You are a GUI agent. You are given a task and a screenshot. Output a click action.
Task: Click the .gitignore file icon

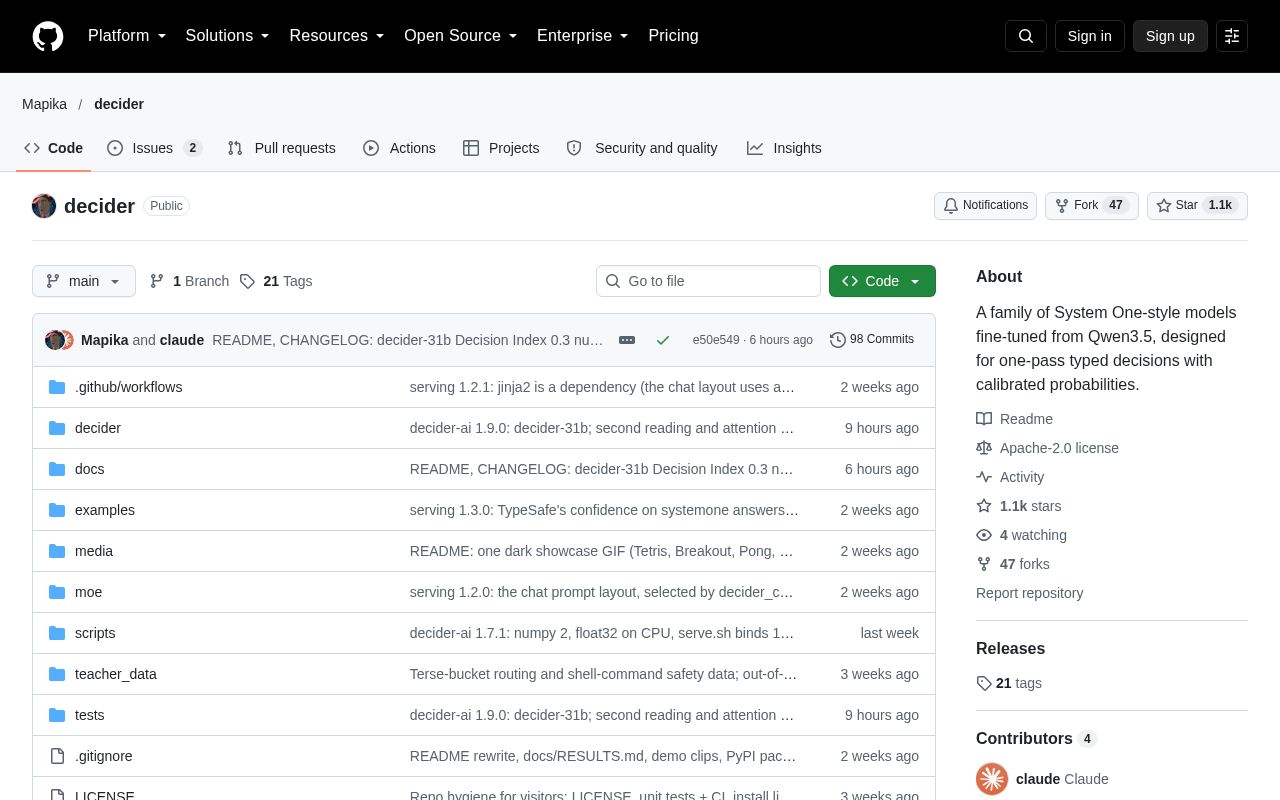(57, 756)
